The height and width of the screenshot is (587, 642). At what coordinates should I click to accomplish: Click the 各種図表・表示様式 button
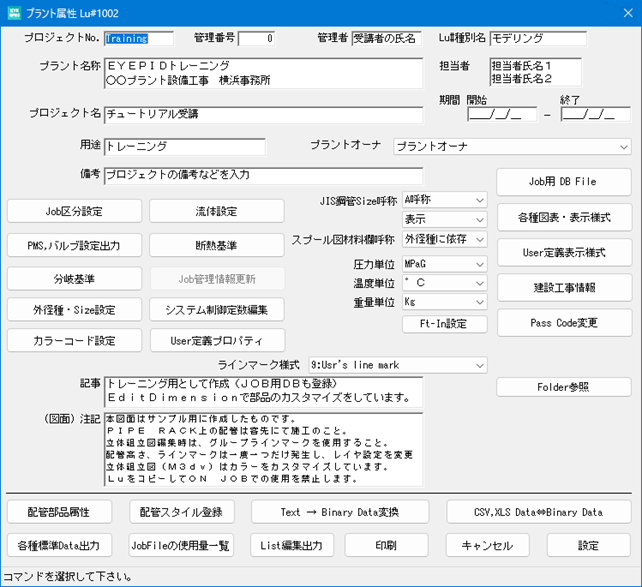point(564,217)
